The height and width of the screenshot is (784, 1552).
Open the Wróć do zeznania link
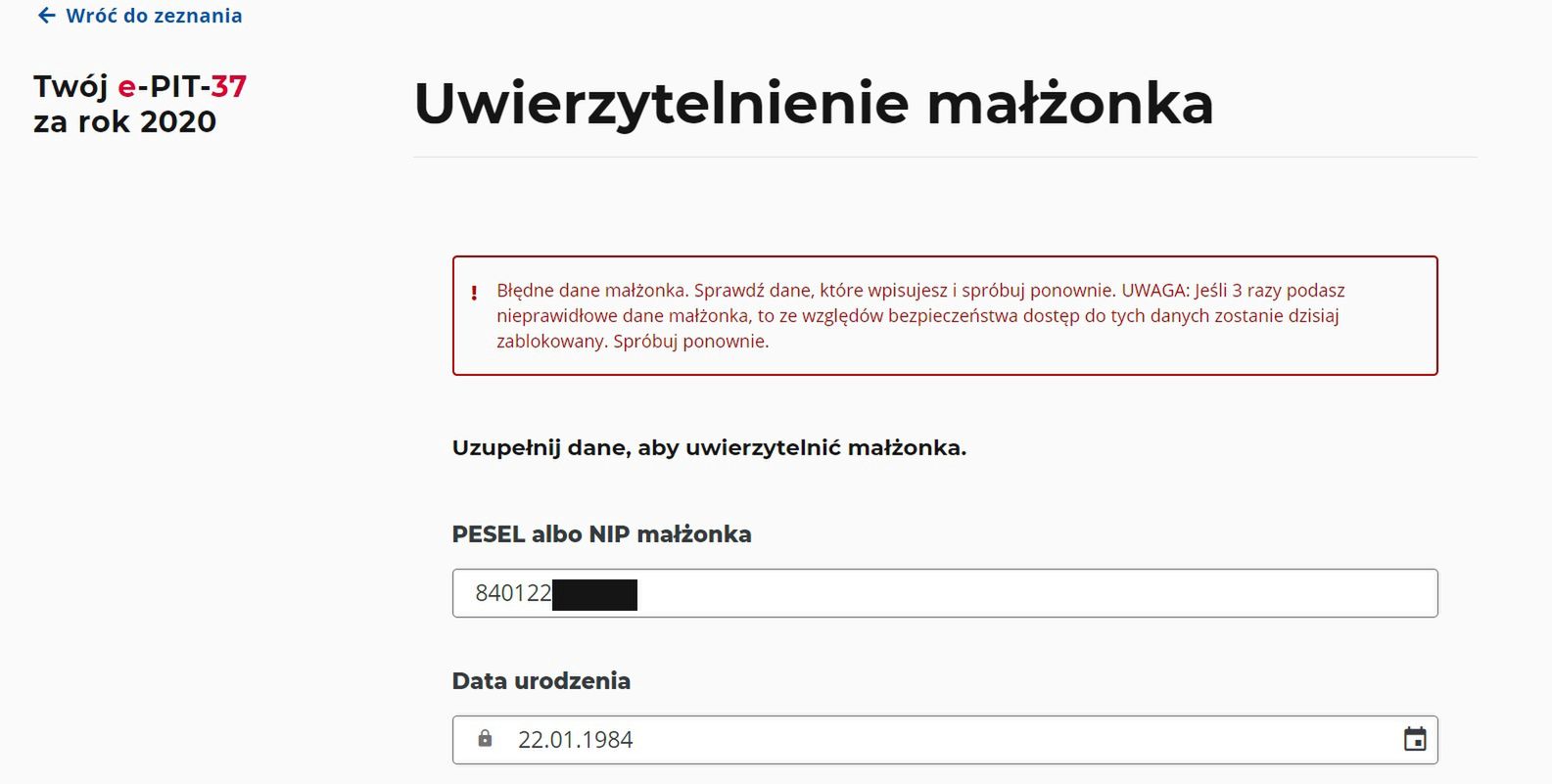[152, 15]
